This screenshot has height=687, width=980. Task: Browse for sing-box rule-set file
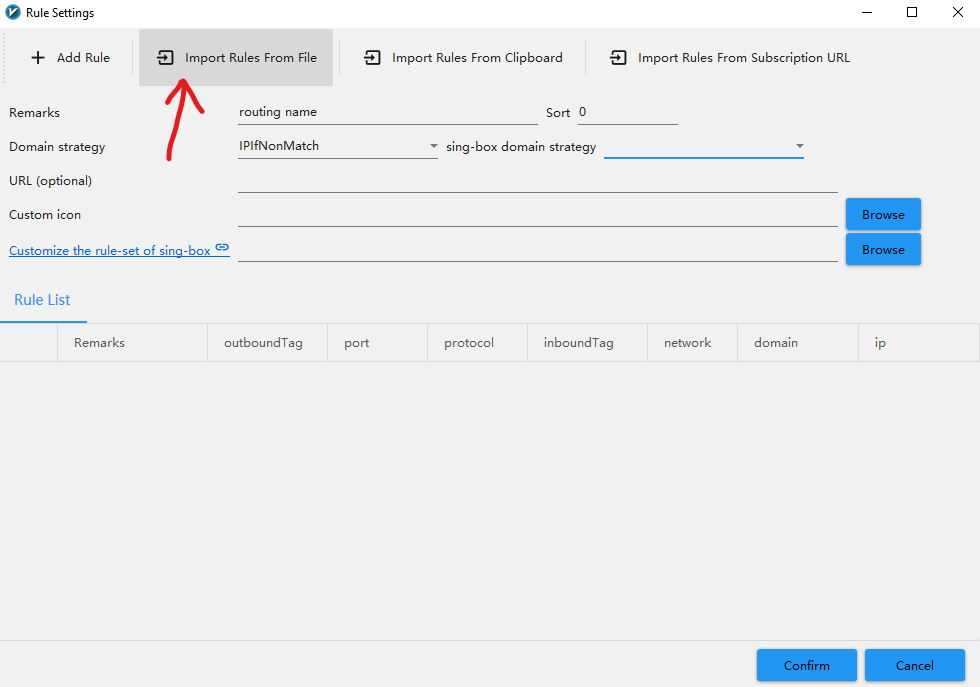click(882, 250)
